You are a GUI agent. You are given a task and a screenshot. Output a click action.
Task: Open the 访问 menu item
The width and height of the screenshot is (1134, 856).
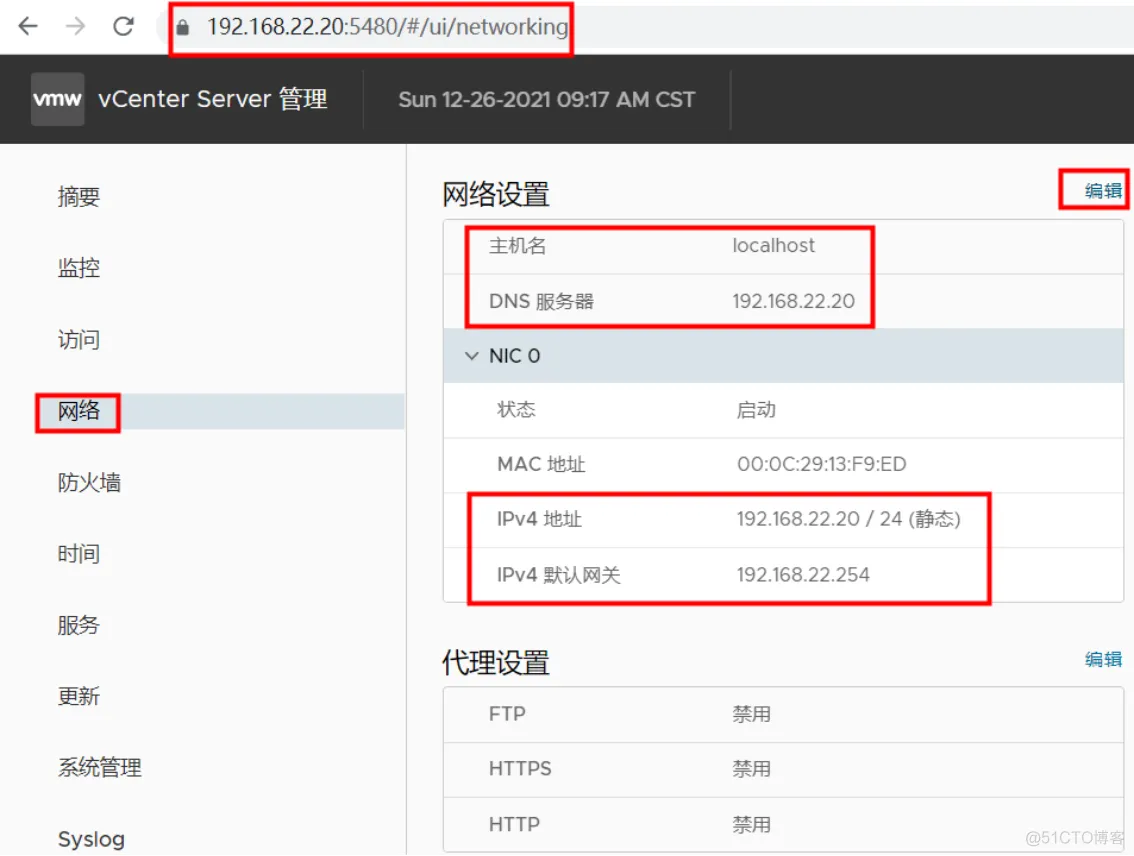coord(79,340)
